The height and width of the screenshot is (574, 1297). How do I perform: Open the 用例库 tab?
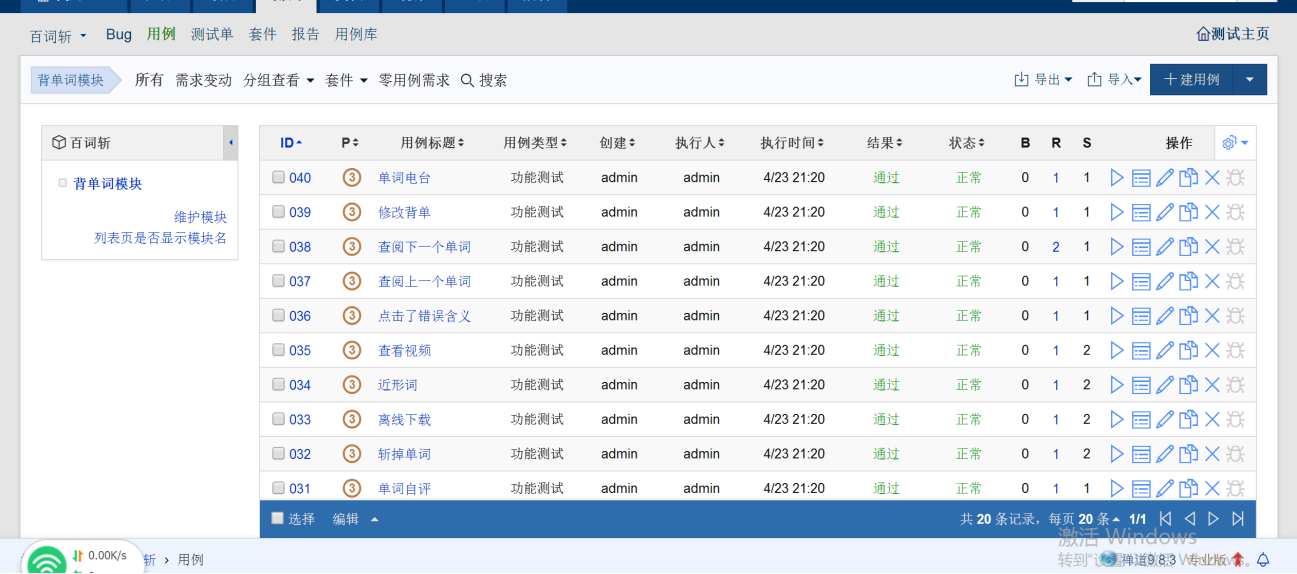[x=356, y=34]
